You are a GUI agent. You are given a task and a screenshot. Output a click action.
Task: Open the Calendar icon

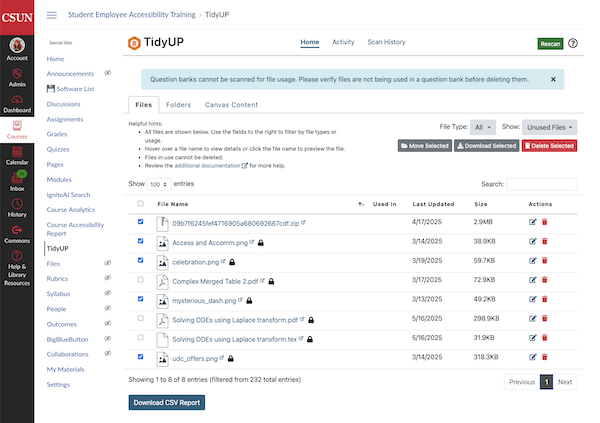tap(17, 152)
